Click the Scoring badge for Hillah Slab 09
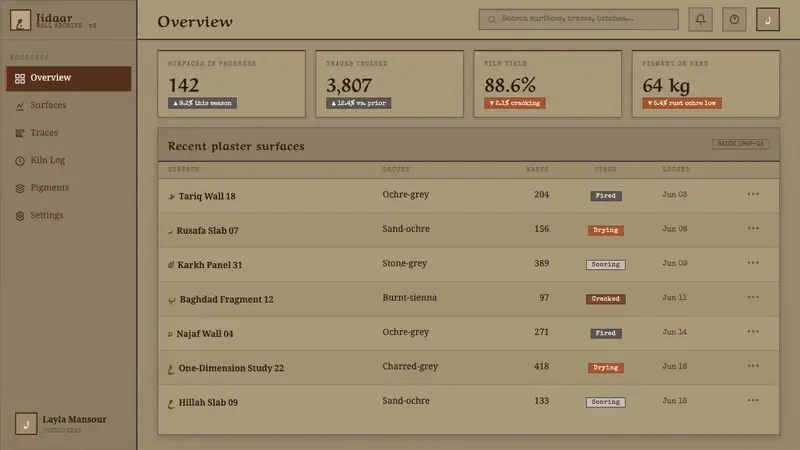This screenshot has width=800, height=450. pos(606,402)
